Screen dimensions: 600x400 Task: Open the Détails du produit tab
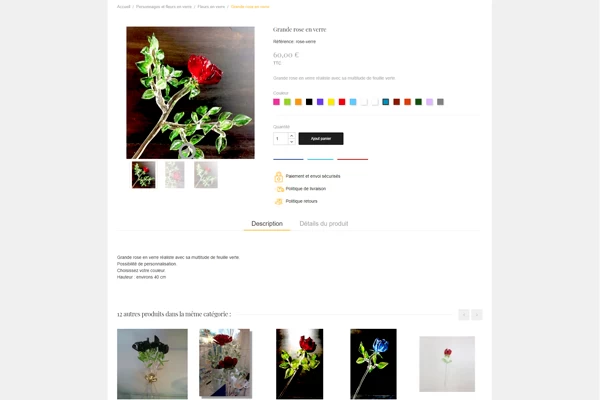pos(324,224)
